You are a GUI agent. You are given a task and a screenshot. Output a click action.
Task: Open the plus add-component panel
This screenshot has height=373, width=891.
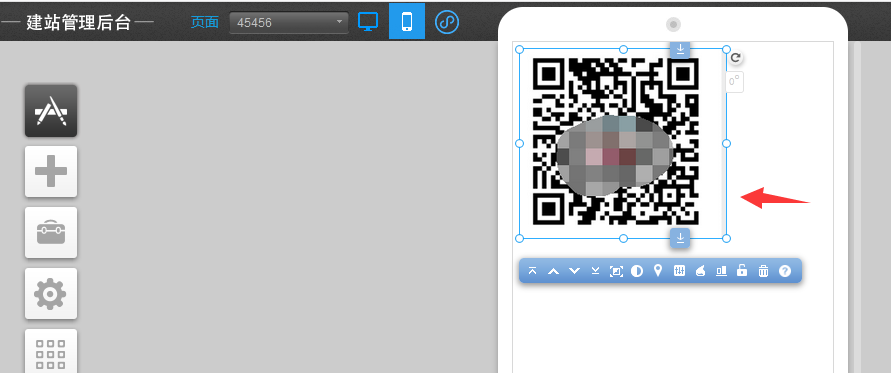pyautogui.click(x=51, y=171)
